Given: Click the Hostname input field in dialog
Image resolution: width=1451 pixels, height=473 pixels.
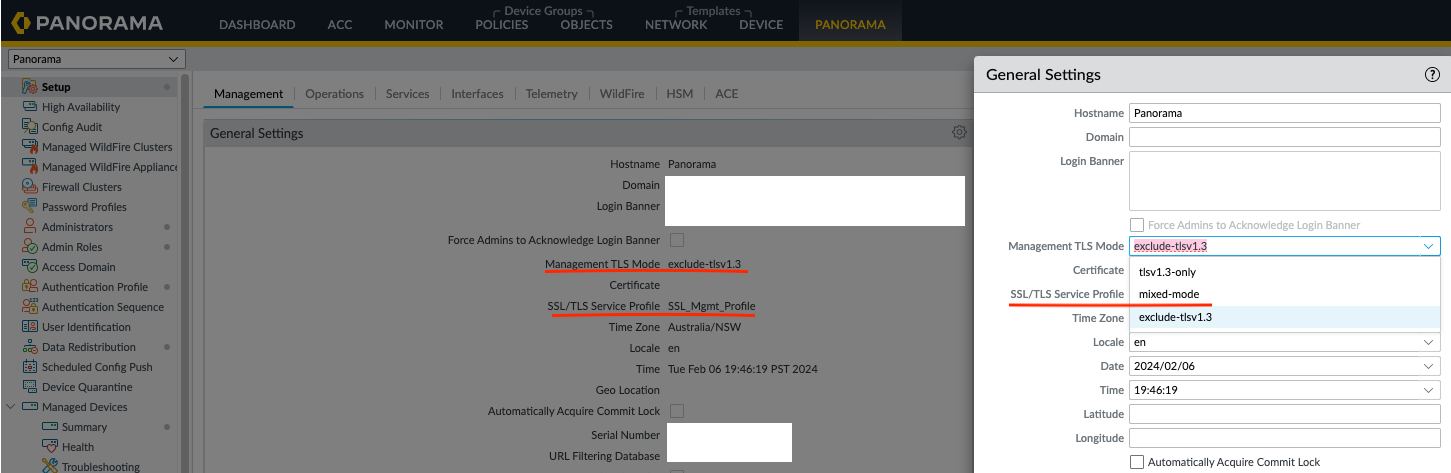Looking at the screenshot, I should pyautogui.click(x=1285, y=113).
